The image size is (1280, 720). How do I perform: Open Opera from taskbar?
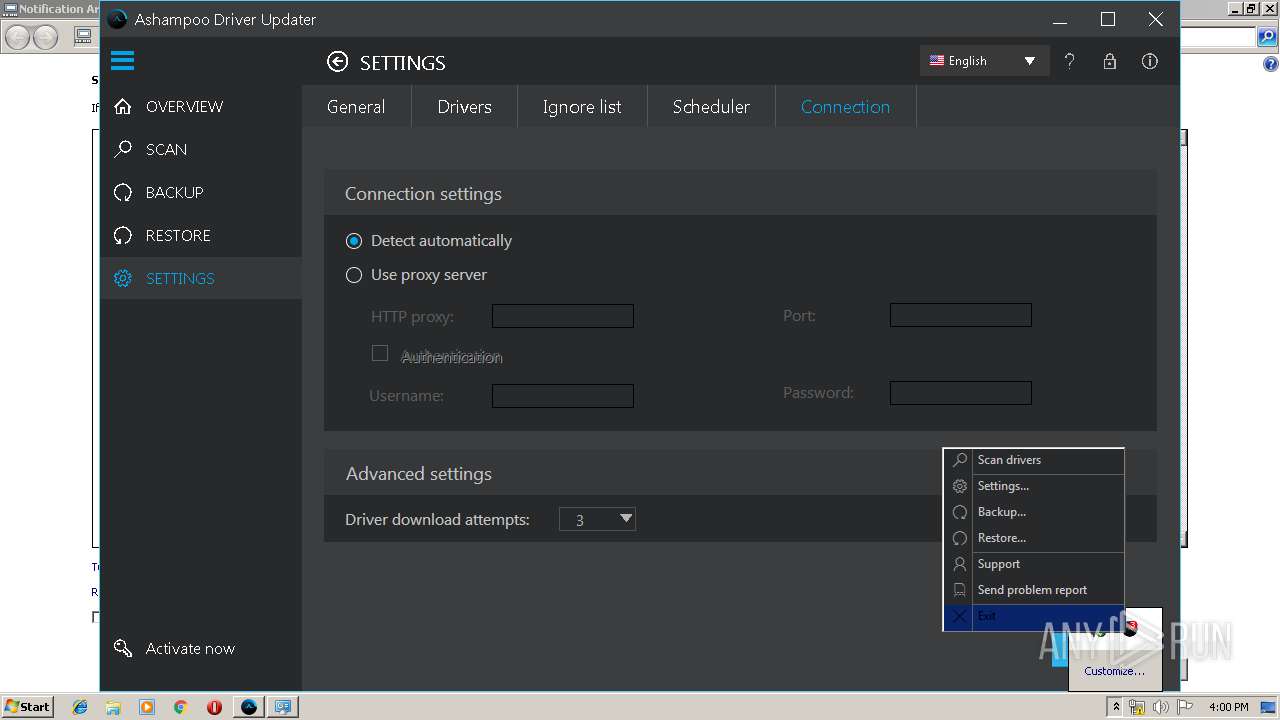[214, 707]
